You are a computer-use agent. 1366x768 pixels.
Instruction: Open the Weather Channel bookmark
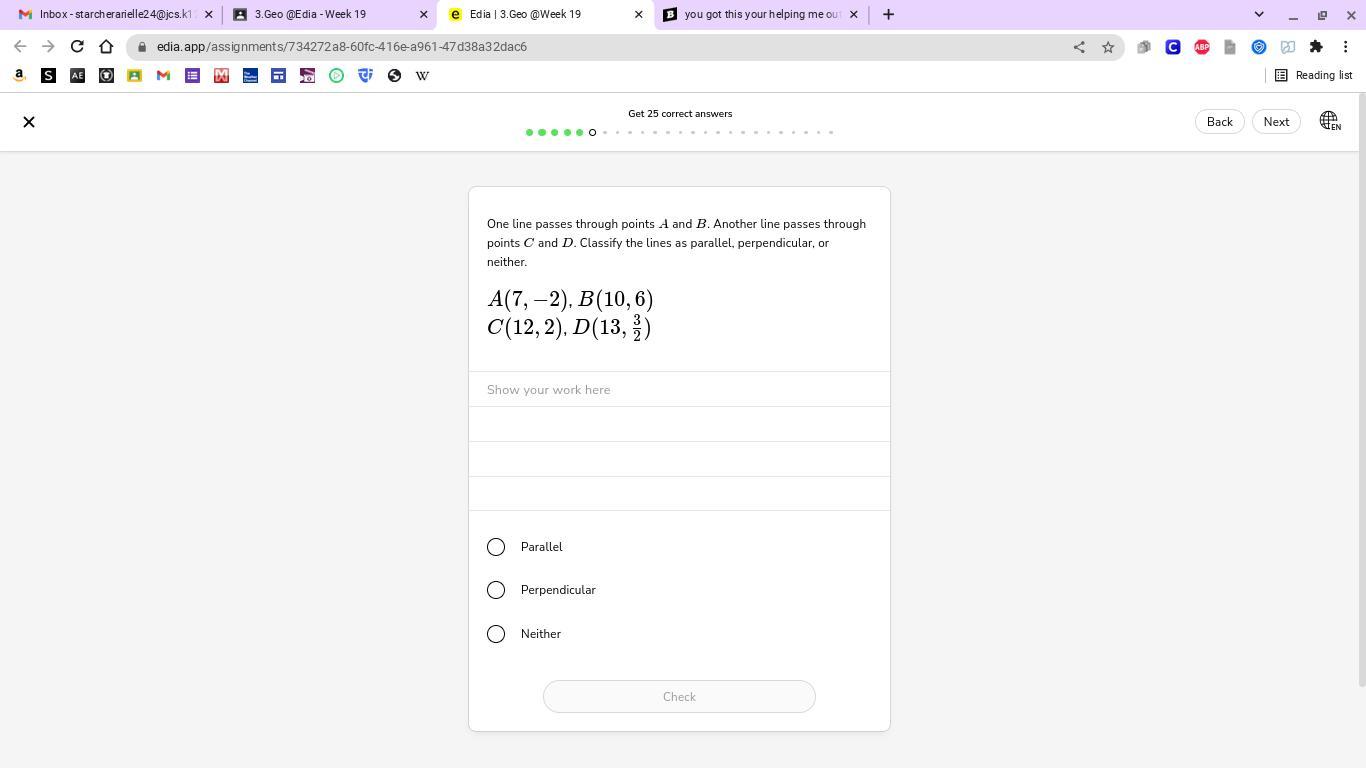(x=250, y=76)
